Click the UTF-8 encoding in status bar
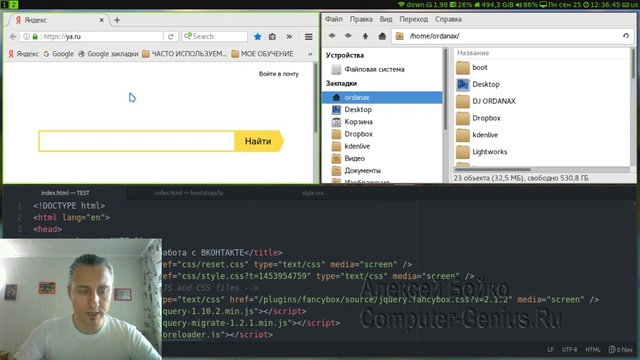The height and width of the screenshot is (360, 640). (569, 350)
